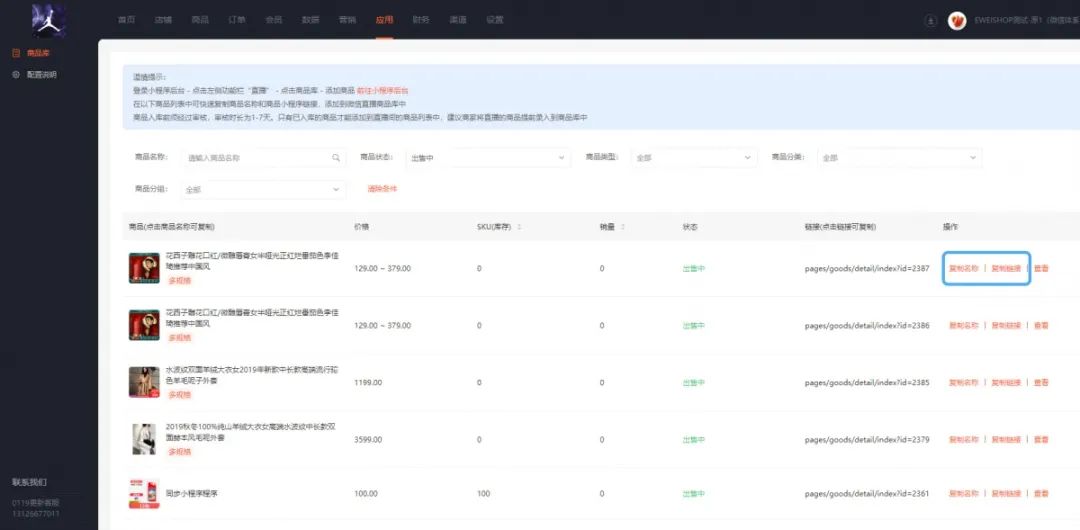Select the 应用 tab

tap(384, 20)
